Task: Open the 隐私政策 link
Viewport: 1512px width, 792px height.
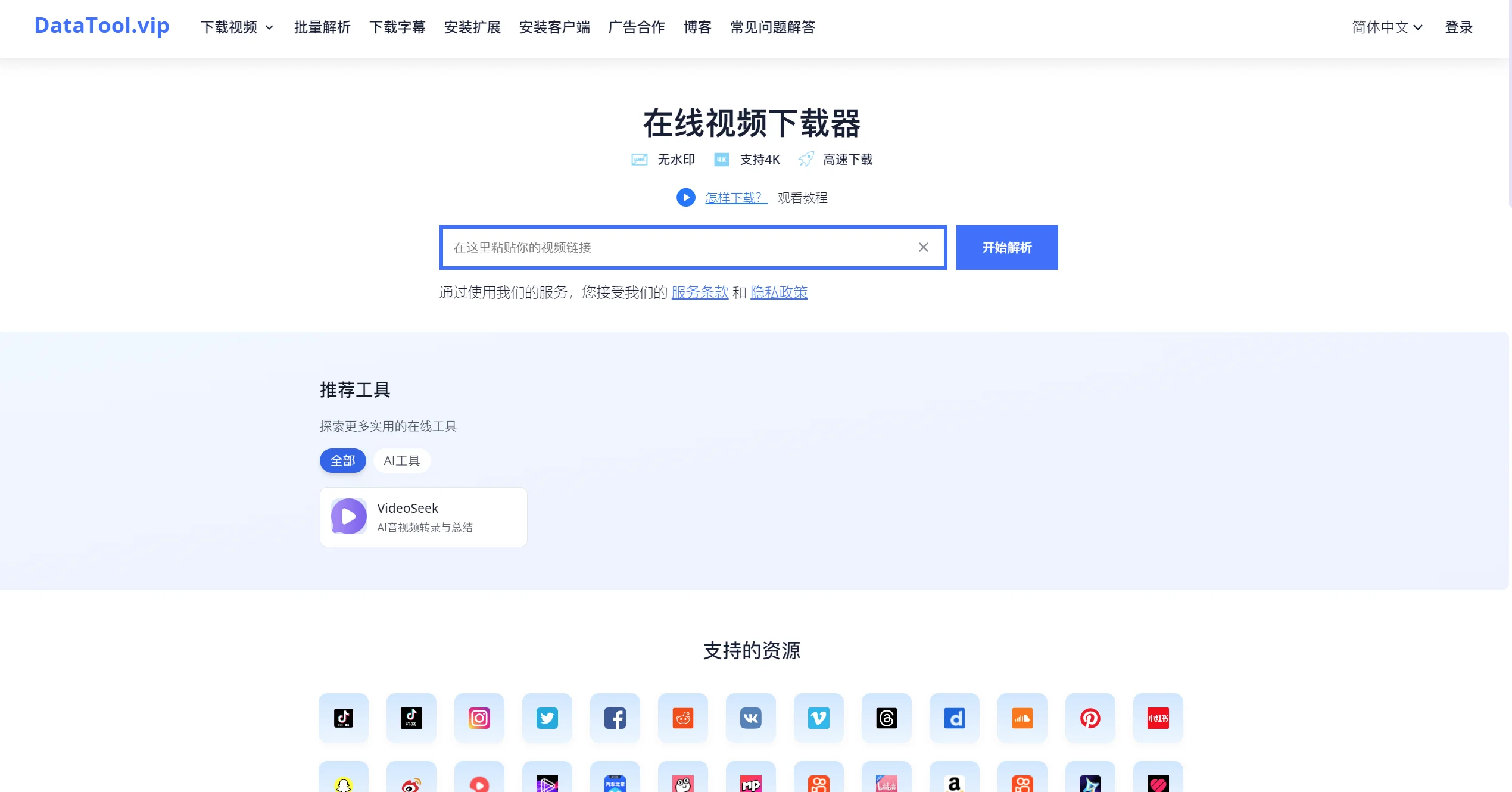Action: [779, 292]
